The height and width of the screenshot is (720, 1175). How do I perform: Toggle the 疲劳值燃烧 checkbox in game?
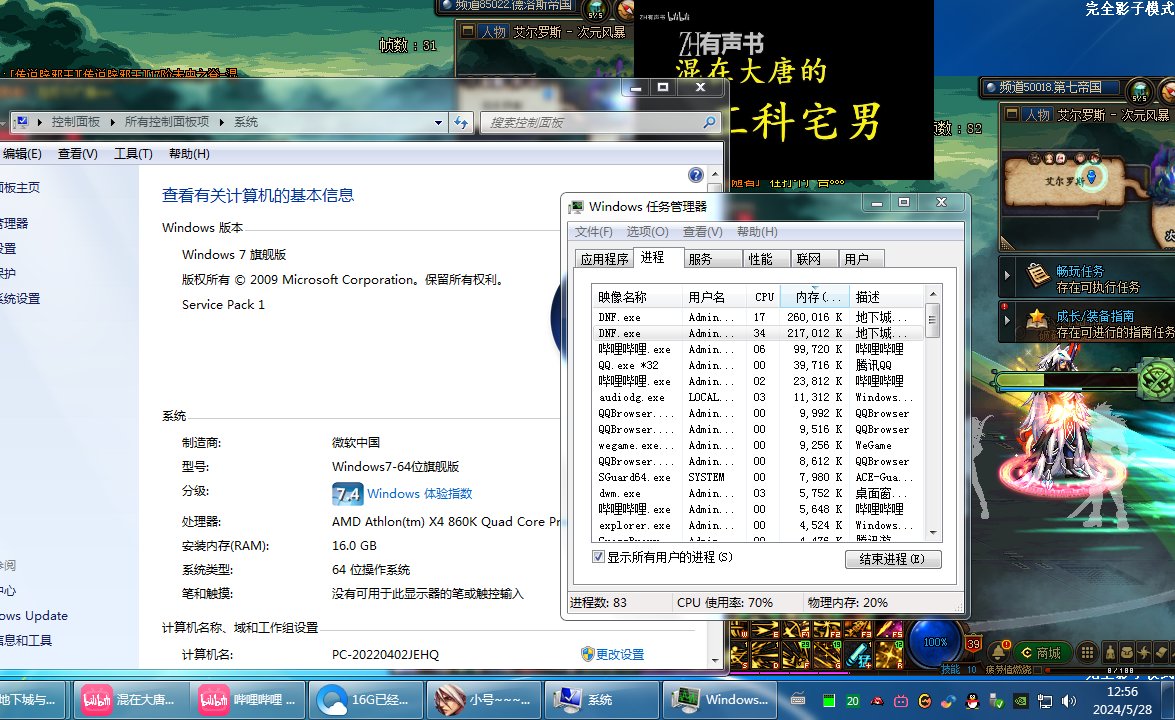[1037, 669]
